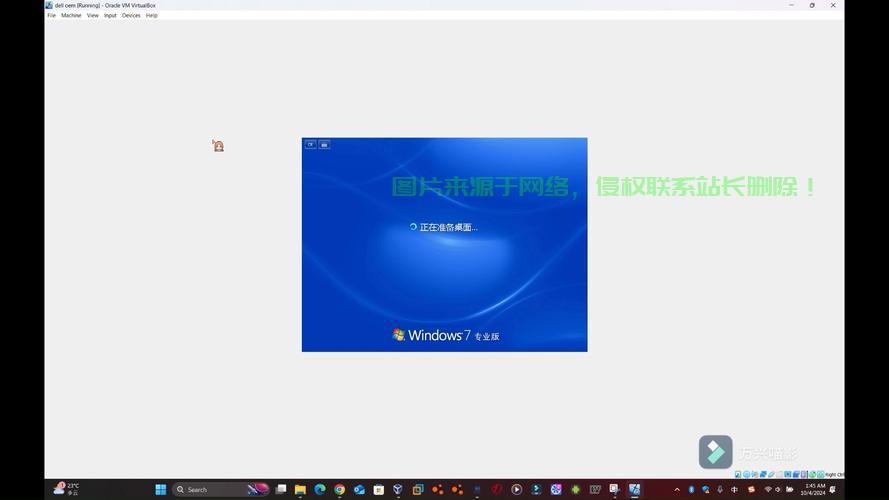Click the microphone tray icon
Screen dimensions: 889x500
720,489
